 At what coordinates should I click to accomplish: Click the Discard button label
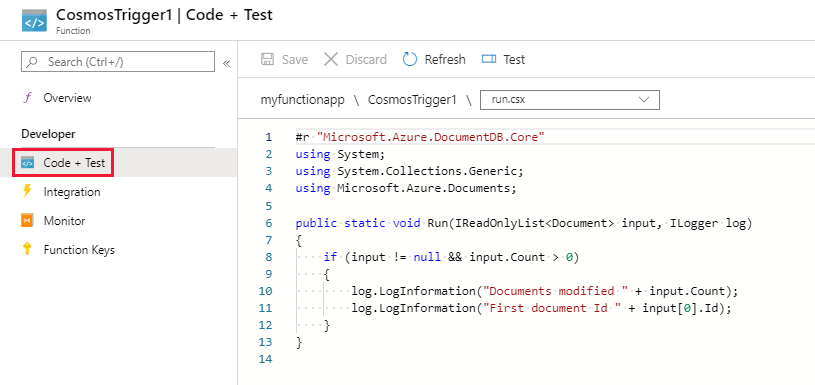coord(366,60)
